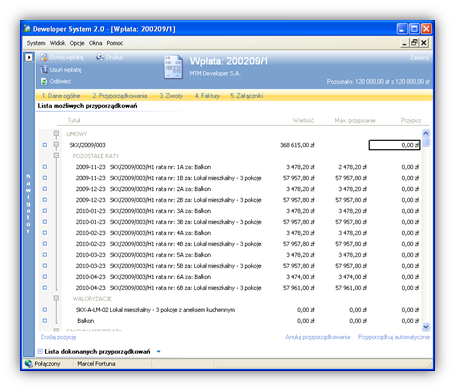Tick checkbox for rata 2A Balkon row
455x391 pixels.
pyautogui.click(x=45, y=189)
